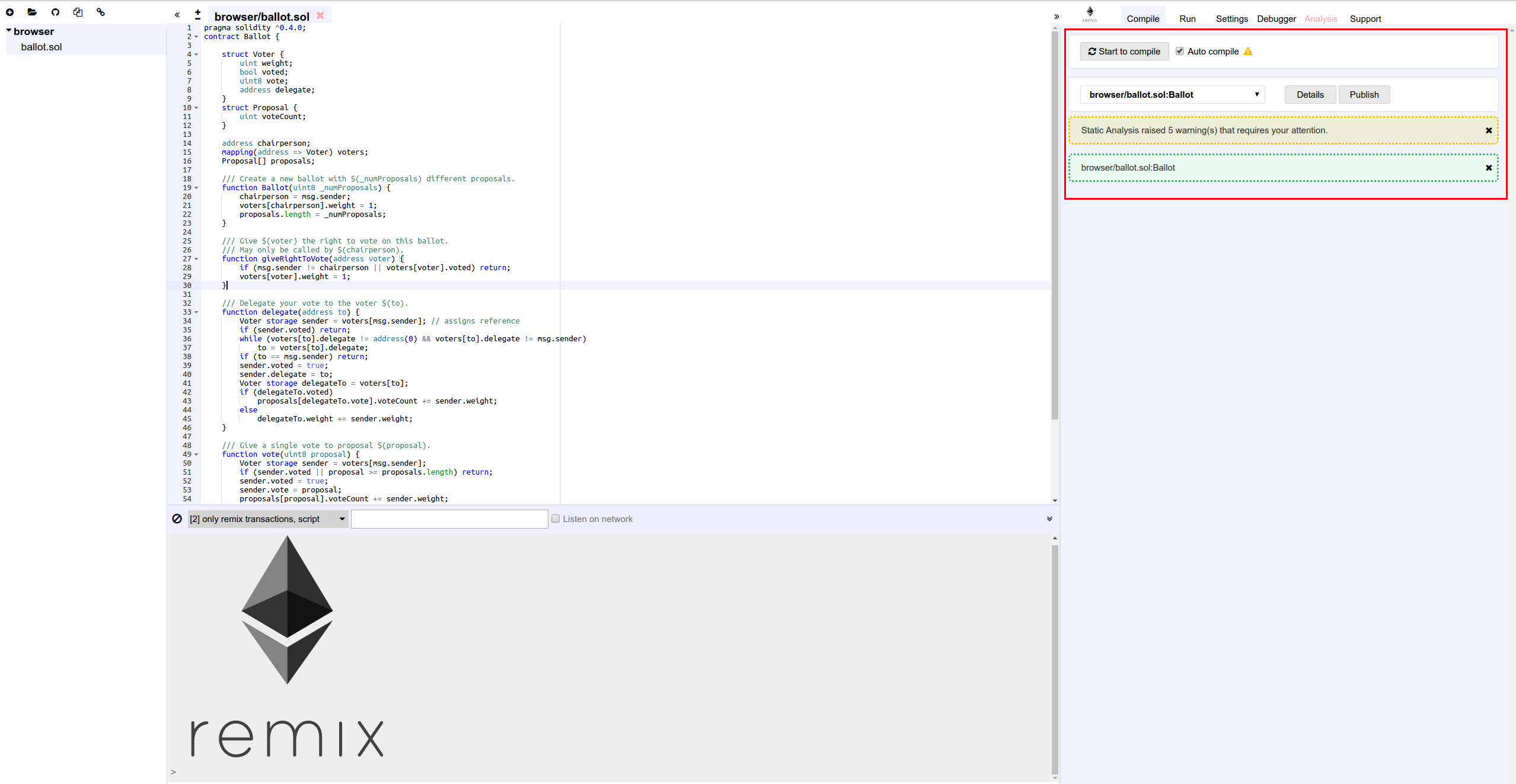Minimize the terminal with the double-chevron
The width and height of the screenshot is (1516, 784).
(x=1049, y=519)
